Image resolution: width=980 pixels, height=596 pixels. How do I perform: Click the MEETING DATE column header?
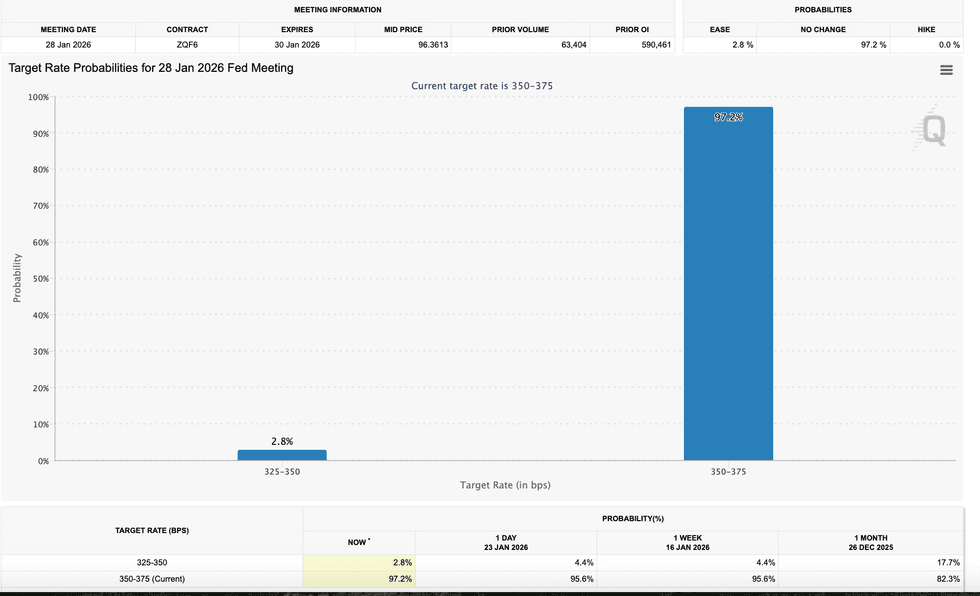coord(67,29)
